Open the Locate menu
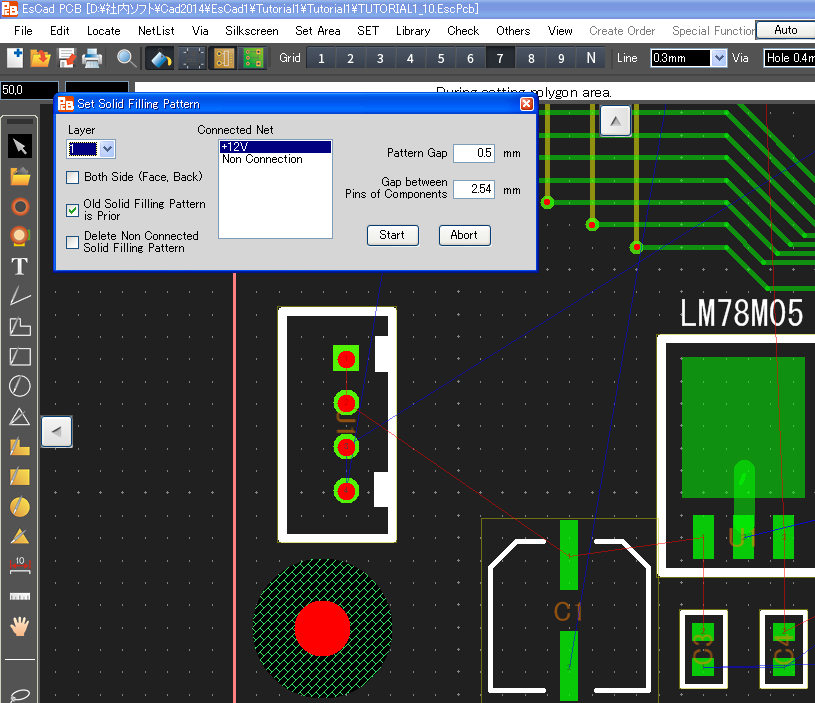The width and height of the screenshot is (815, 703). click(x=103, y=31)
